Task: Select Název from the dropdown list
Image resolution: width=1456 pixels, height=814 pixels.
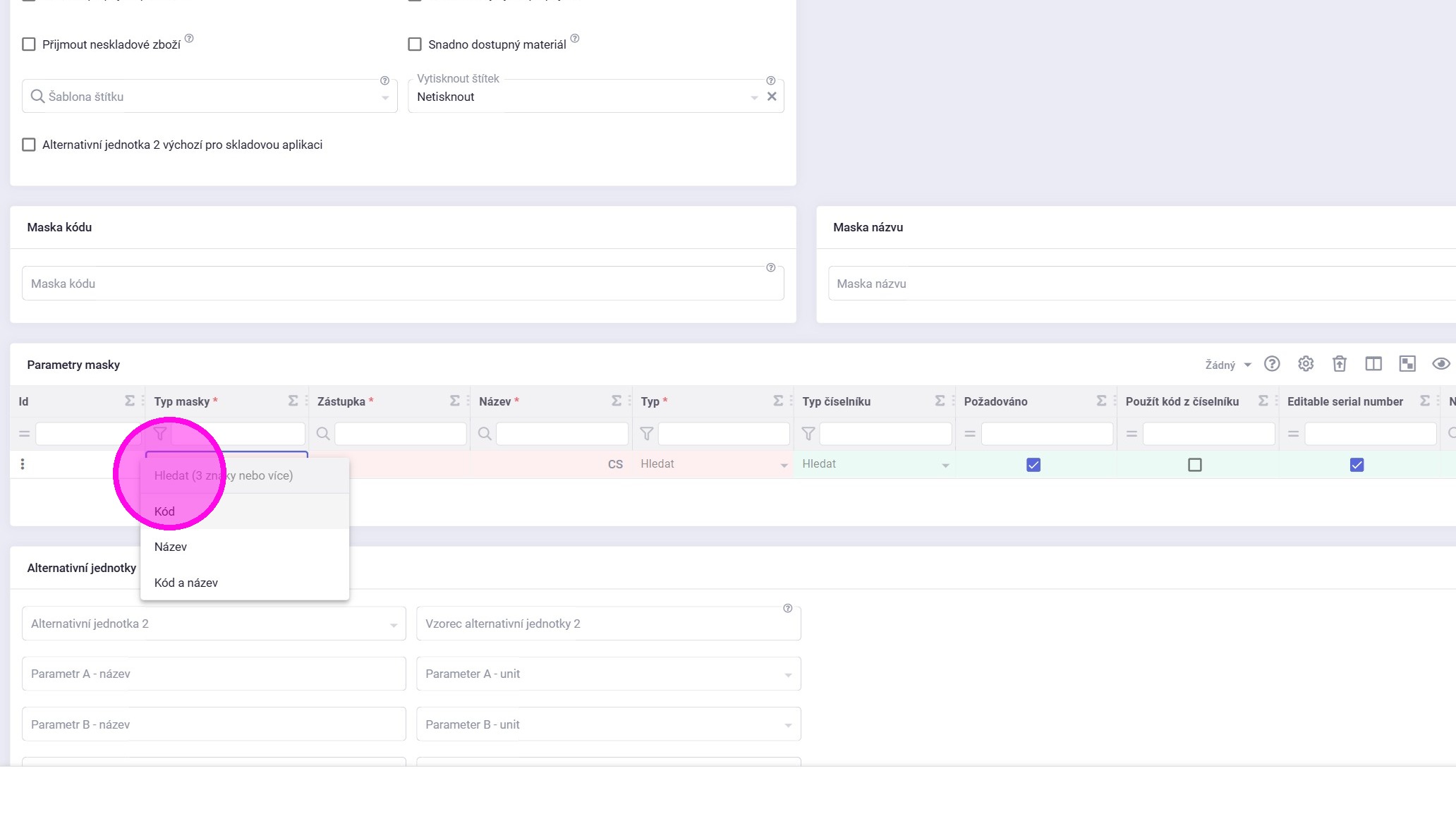Action: click(171, 547)
